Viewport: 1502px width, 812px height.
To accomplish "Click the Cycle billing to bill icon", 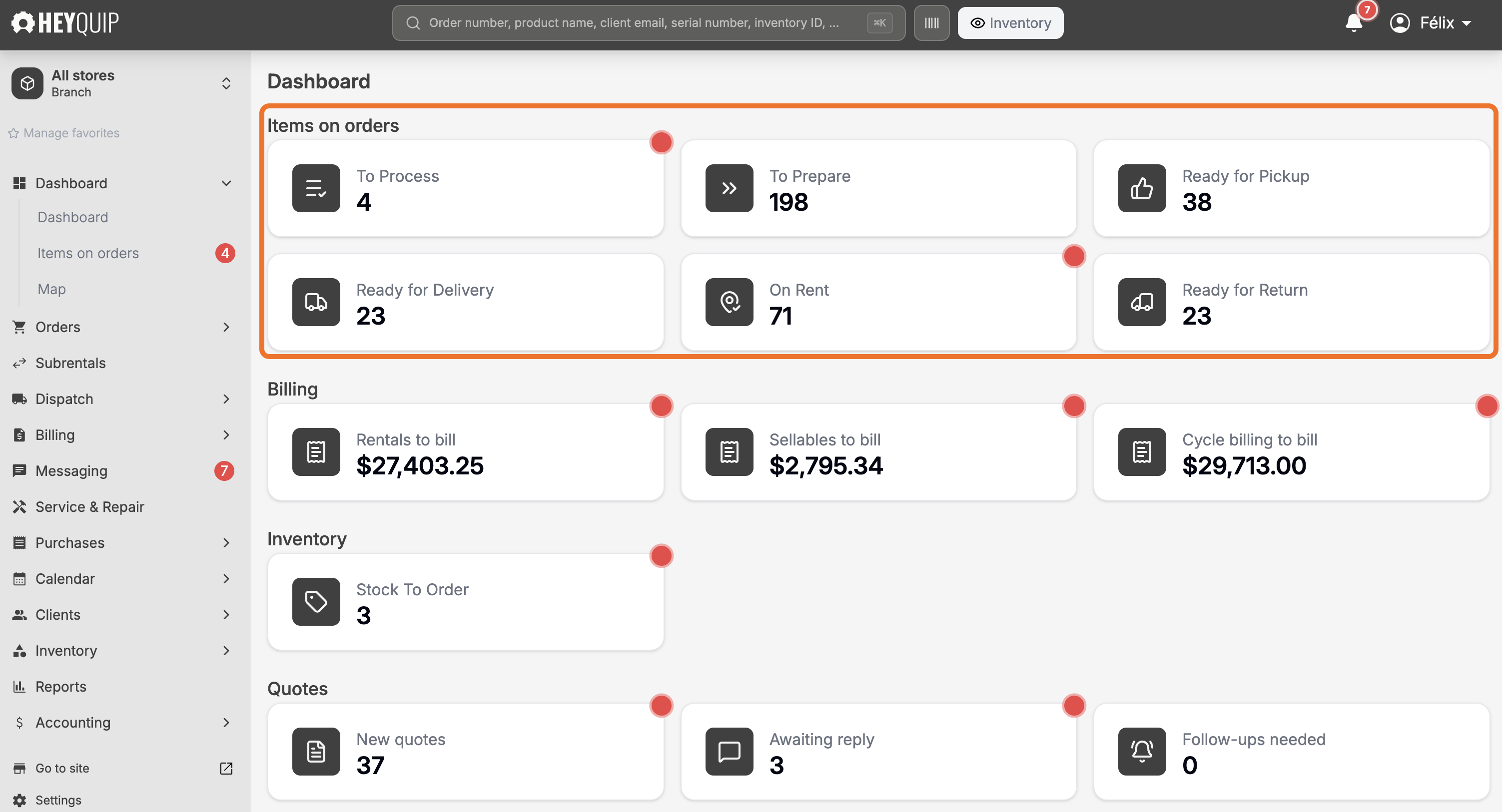I will [x=1142, y=452].
